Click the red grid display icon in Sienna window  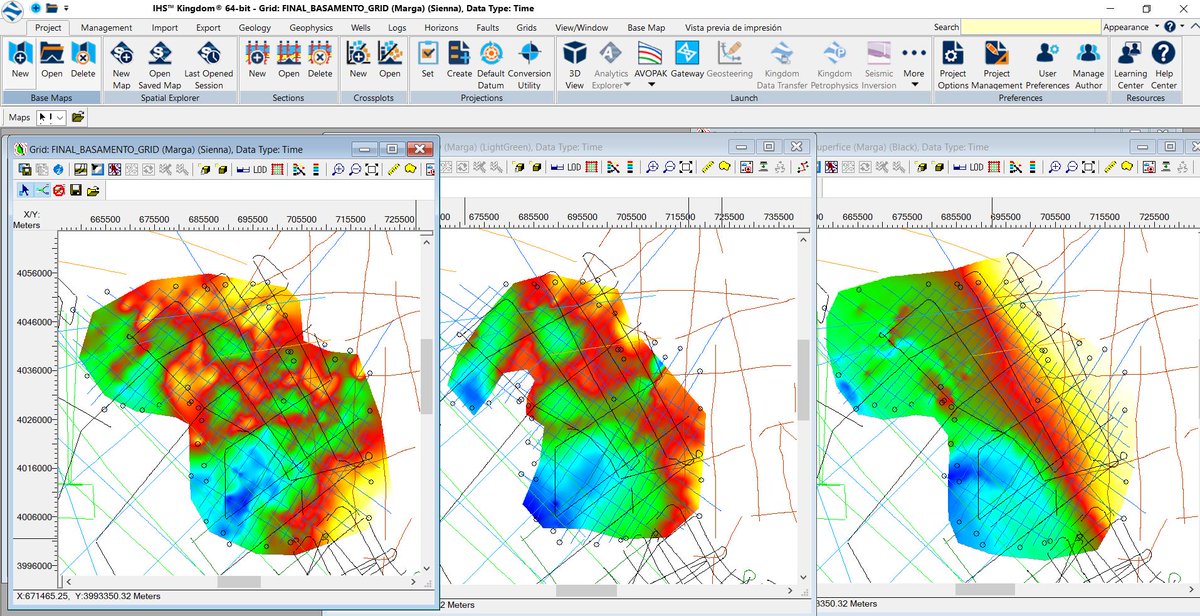[x=277, y=169]
